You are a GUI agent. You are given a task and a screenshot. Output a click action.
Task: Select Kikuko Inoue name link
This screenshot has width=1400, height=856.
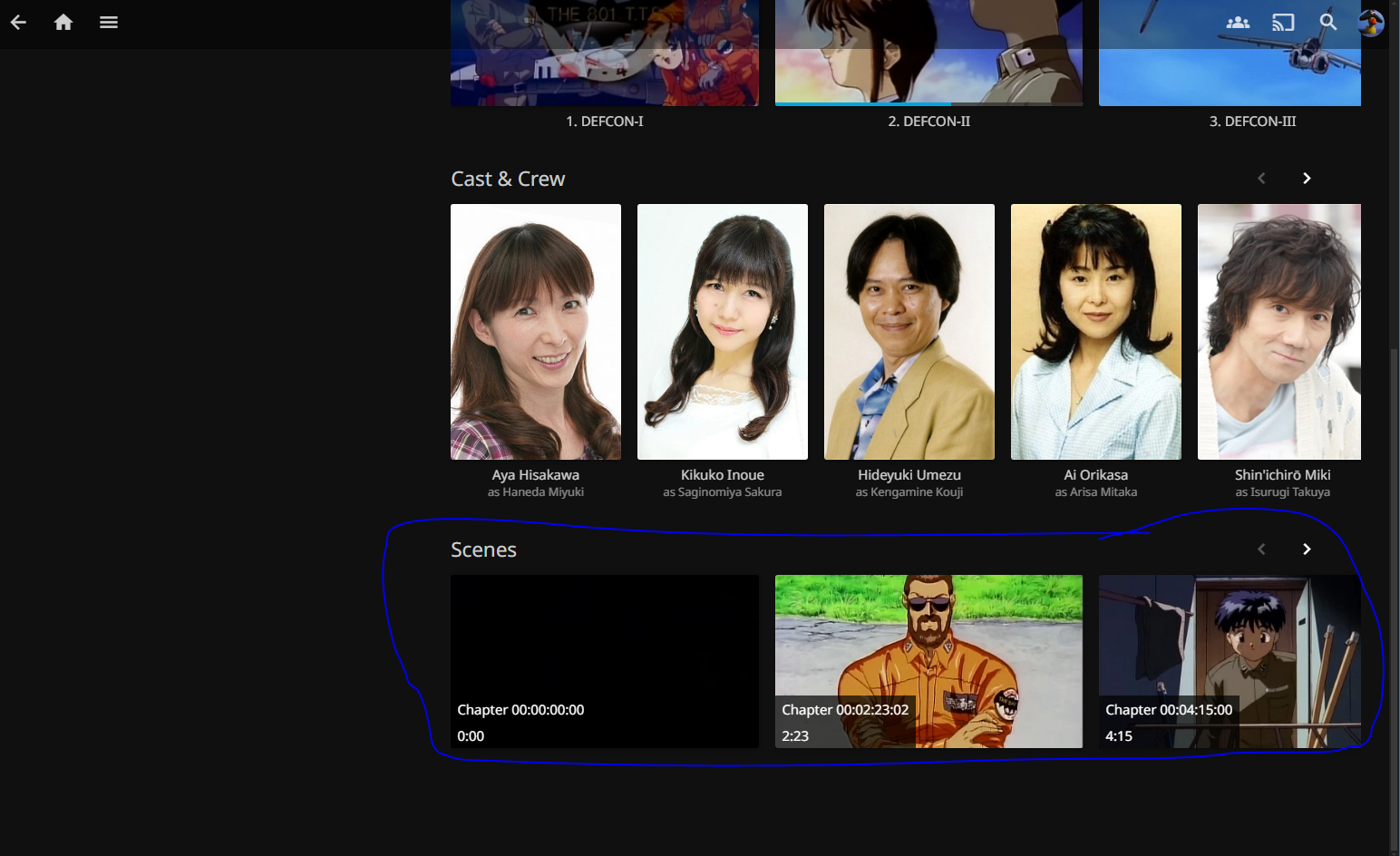tap(723, 475)
